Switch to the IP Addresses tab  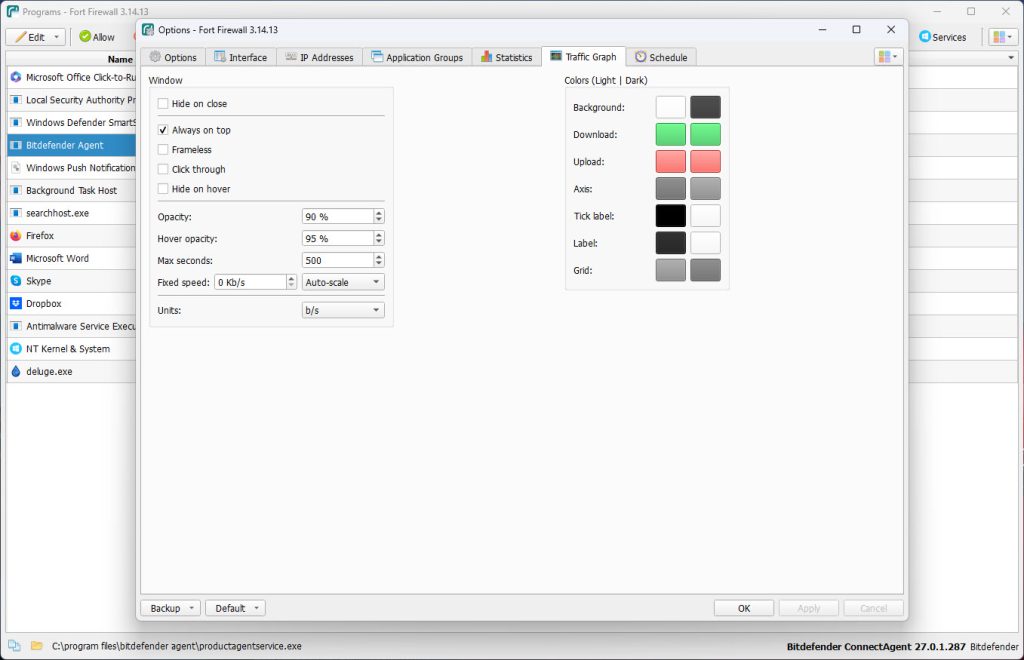click(x=319, y=57)
